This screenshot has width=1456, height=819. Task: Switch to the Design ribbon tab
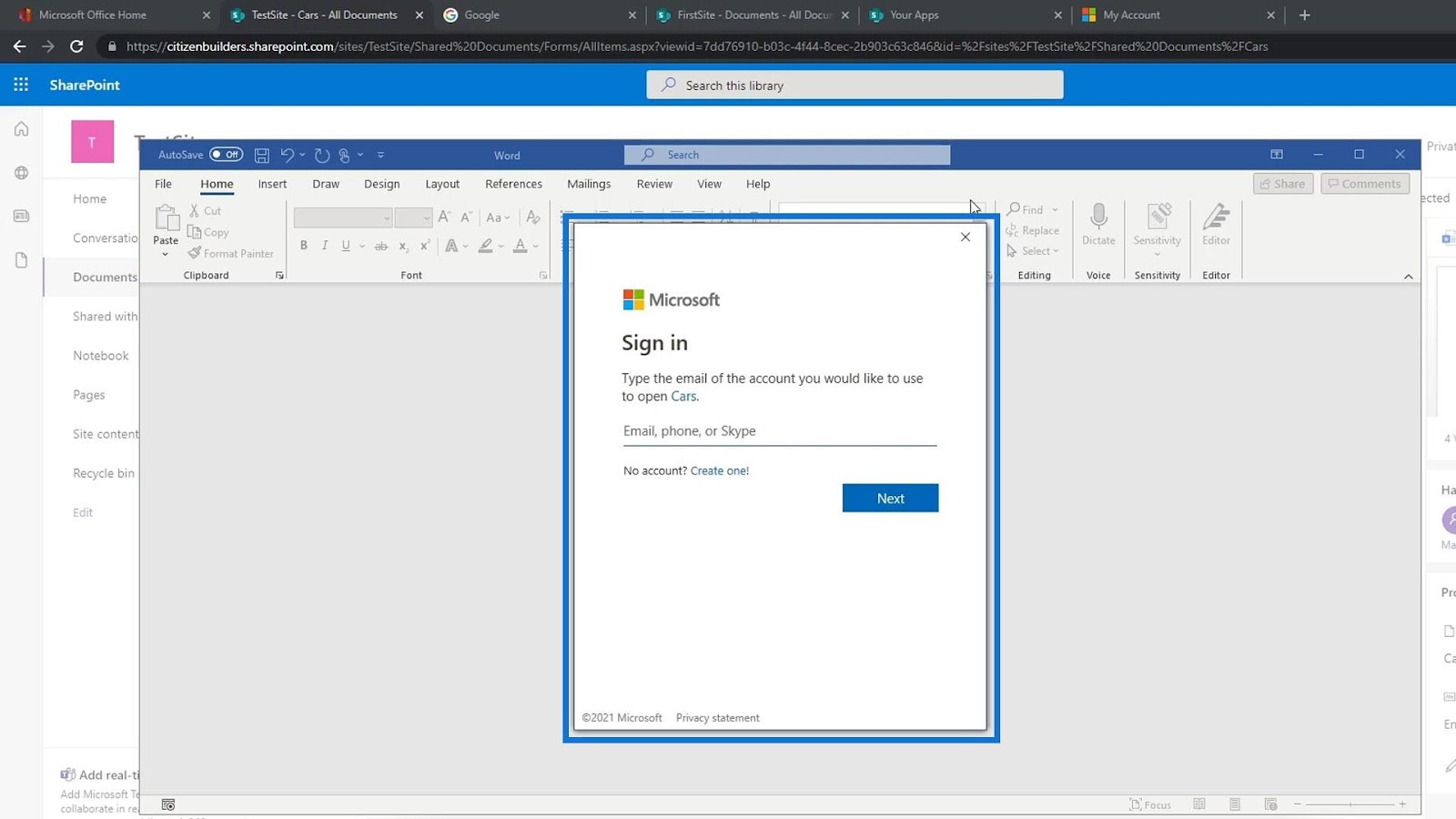382,184
